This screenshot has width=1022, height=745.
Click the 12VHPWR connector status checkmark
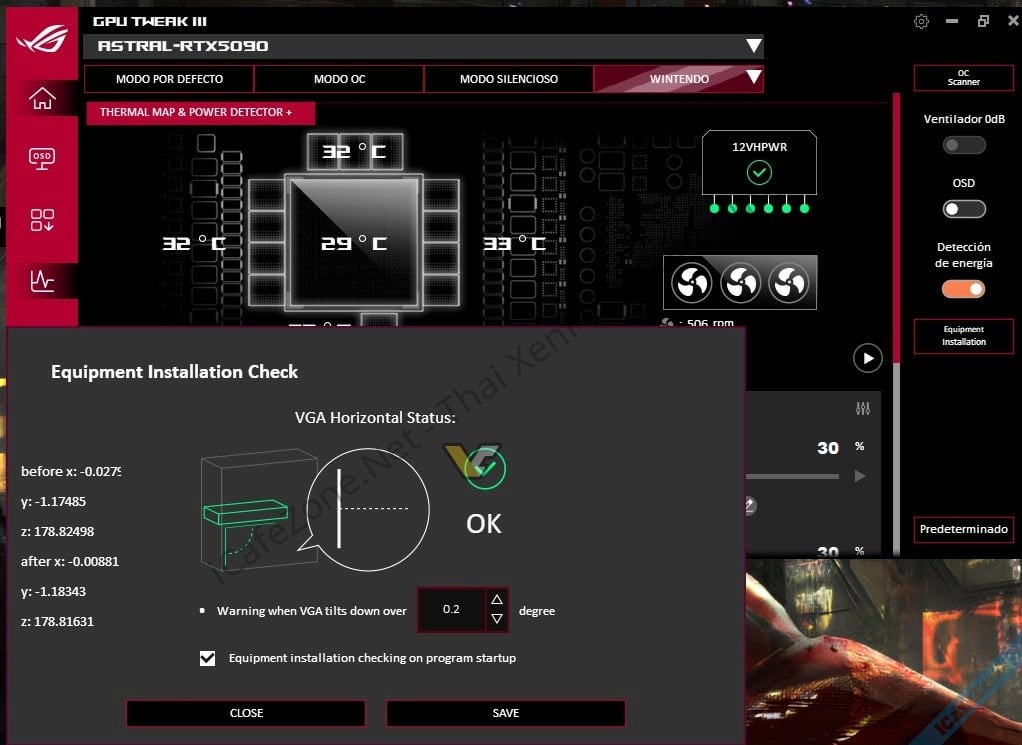(761, 172)
